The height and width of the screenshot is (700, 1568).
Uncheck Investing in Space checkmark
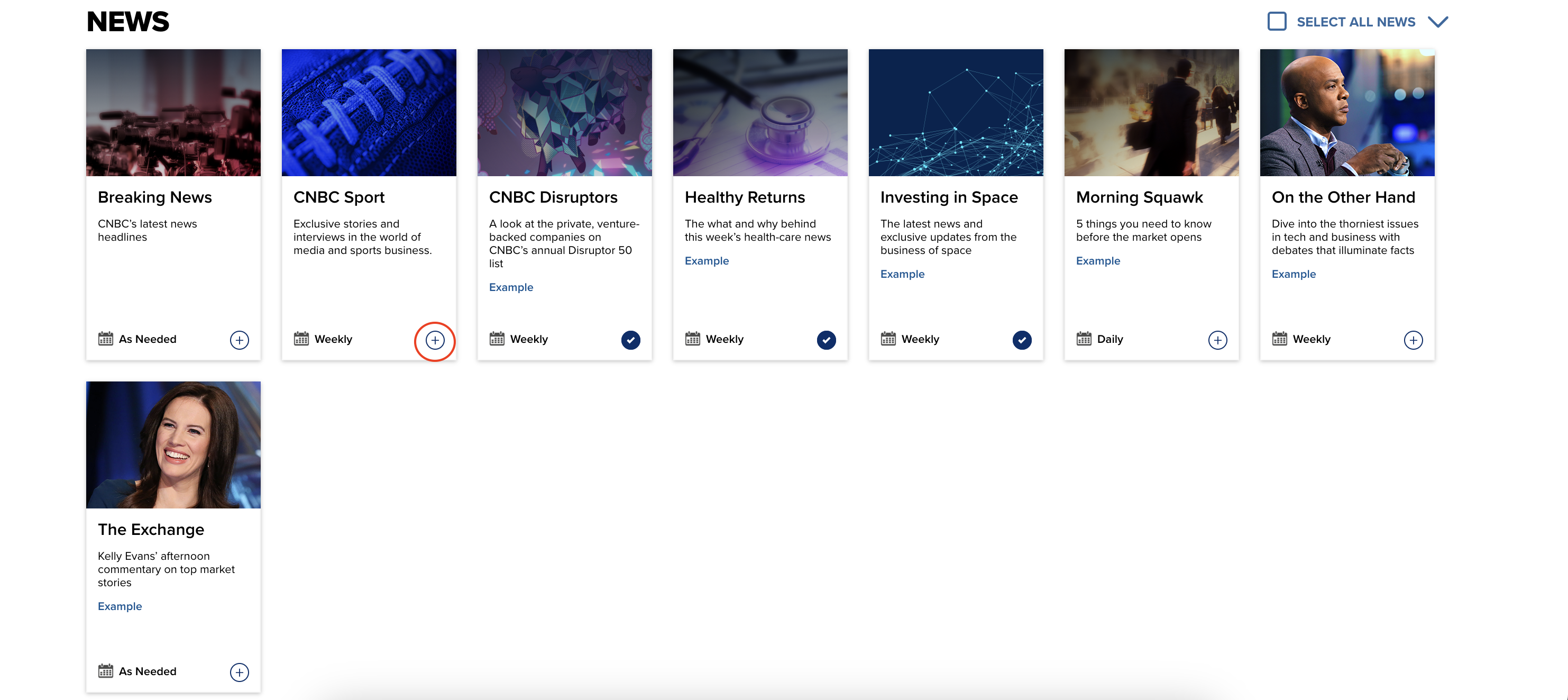coord(1022,340)
